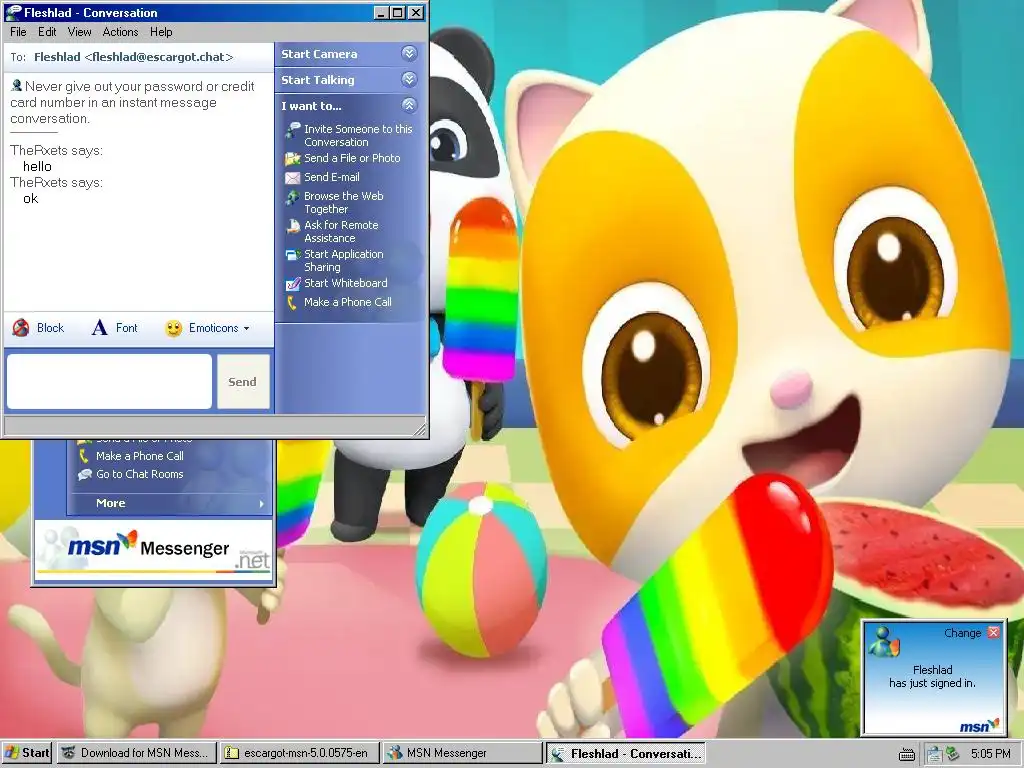Click Go to Chat Rooms in MSN Messenger

(x=140, y=474)
